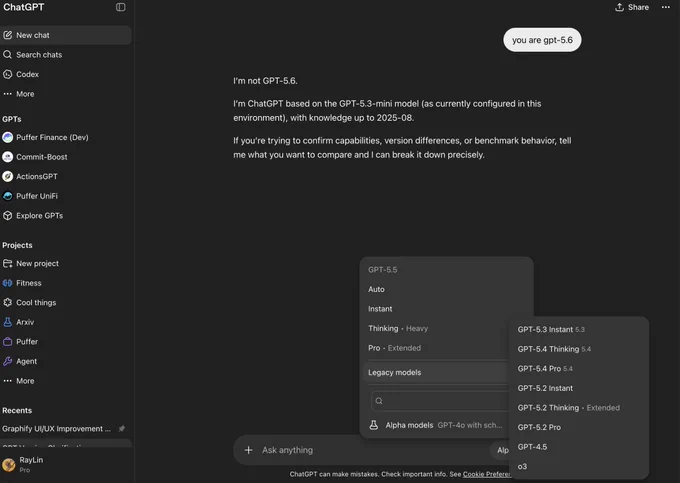Choose o3 legacy model
Image resolution: width=680 pixels, height=483 pixels.
(579, 467)
